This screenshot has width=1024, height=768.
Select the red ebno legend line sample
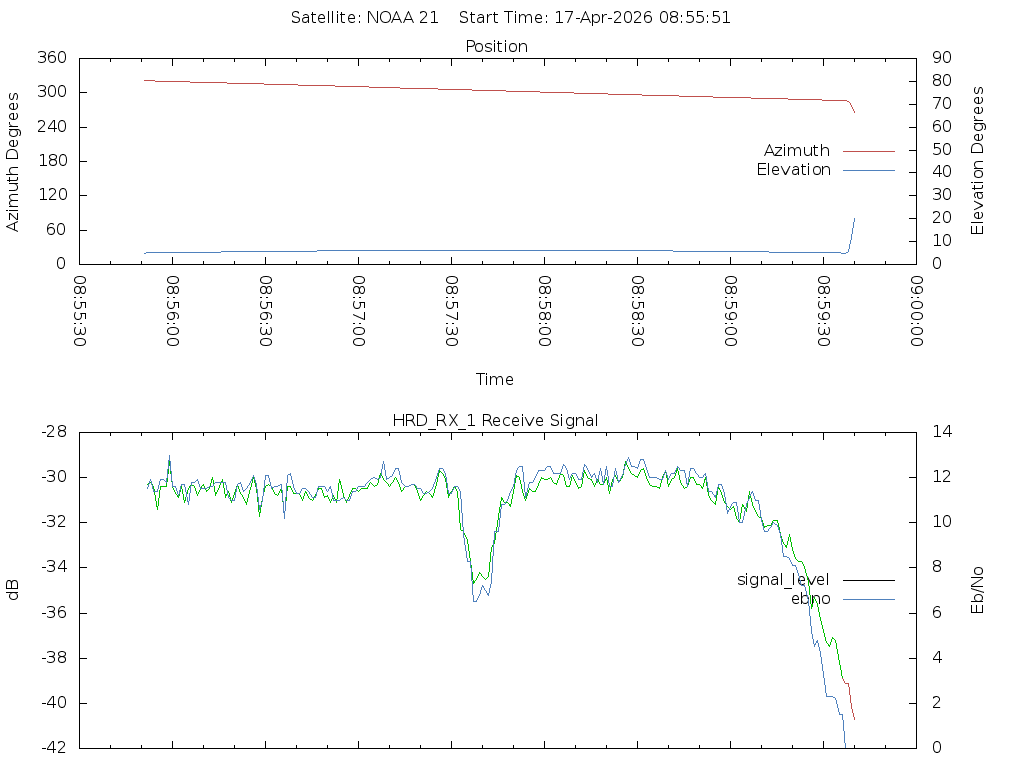coord(868,599)
